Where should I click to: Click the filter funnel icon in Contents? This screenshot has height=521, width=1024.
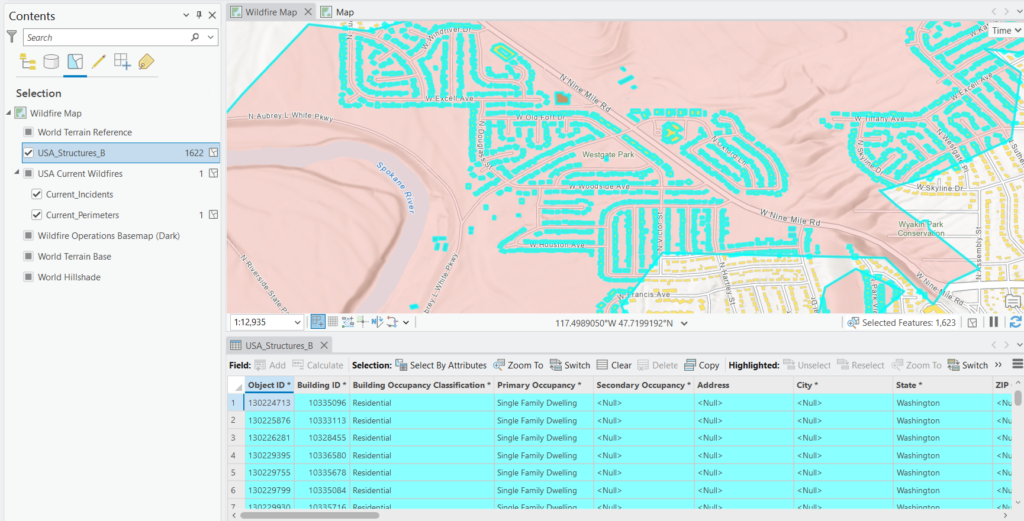pyautogui.click(x=12, y=37)
